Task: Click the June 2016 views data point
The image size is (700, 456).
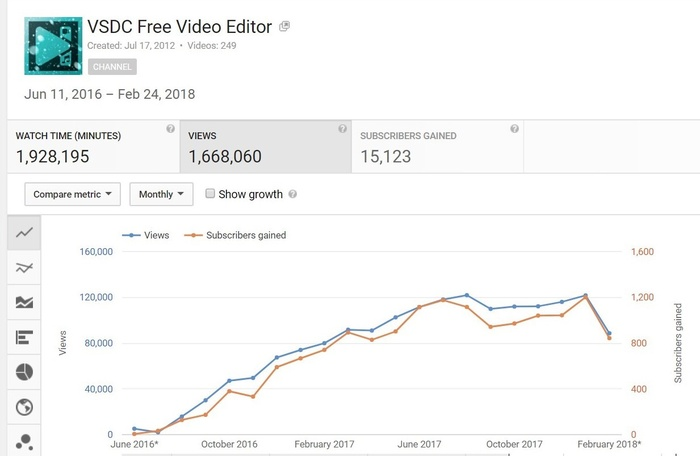Action: (x=134, y=429)
